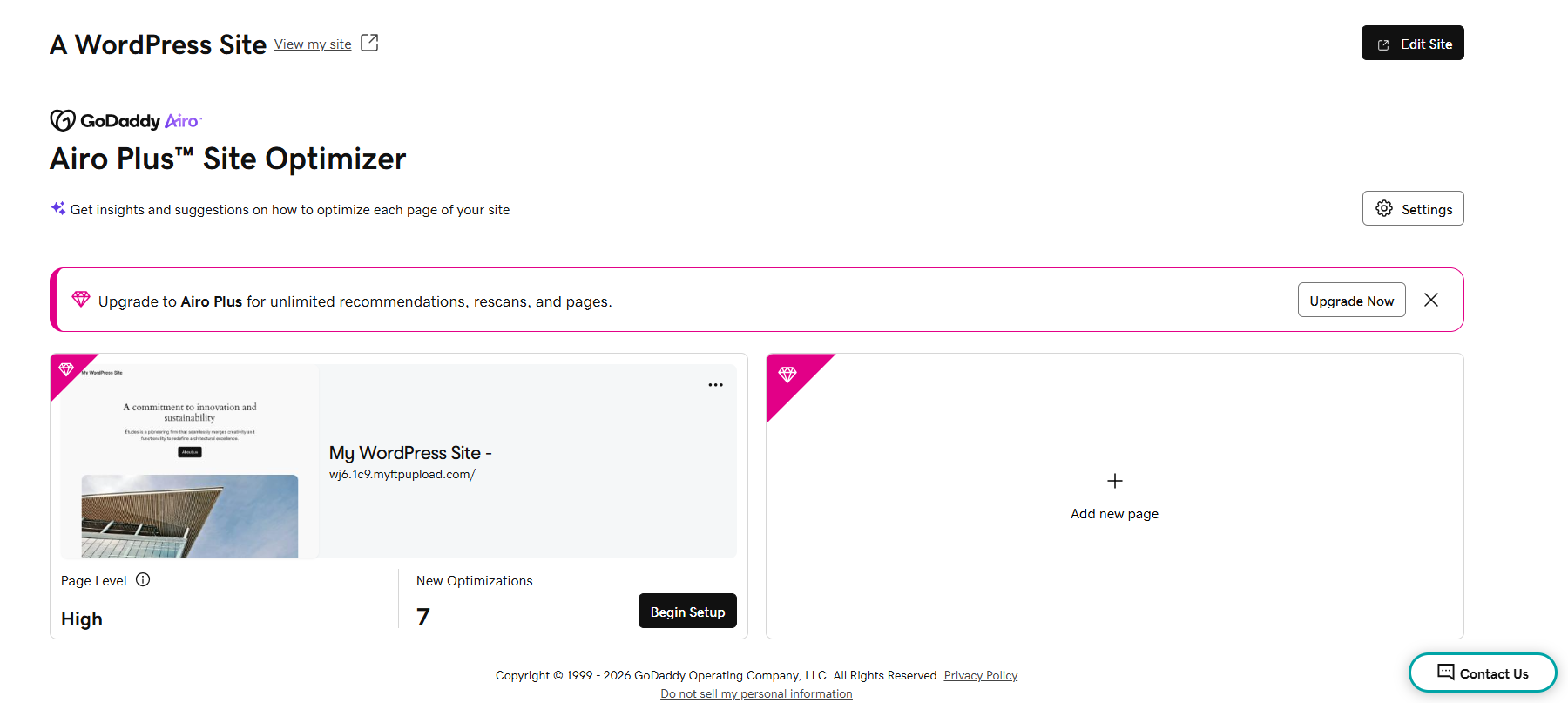1568x703 pixels.
Task: Open the Contact Us chat button
Action: pyautogui.click(x=1483, y=673)
